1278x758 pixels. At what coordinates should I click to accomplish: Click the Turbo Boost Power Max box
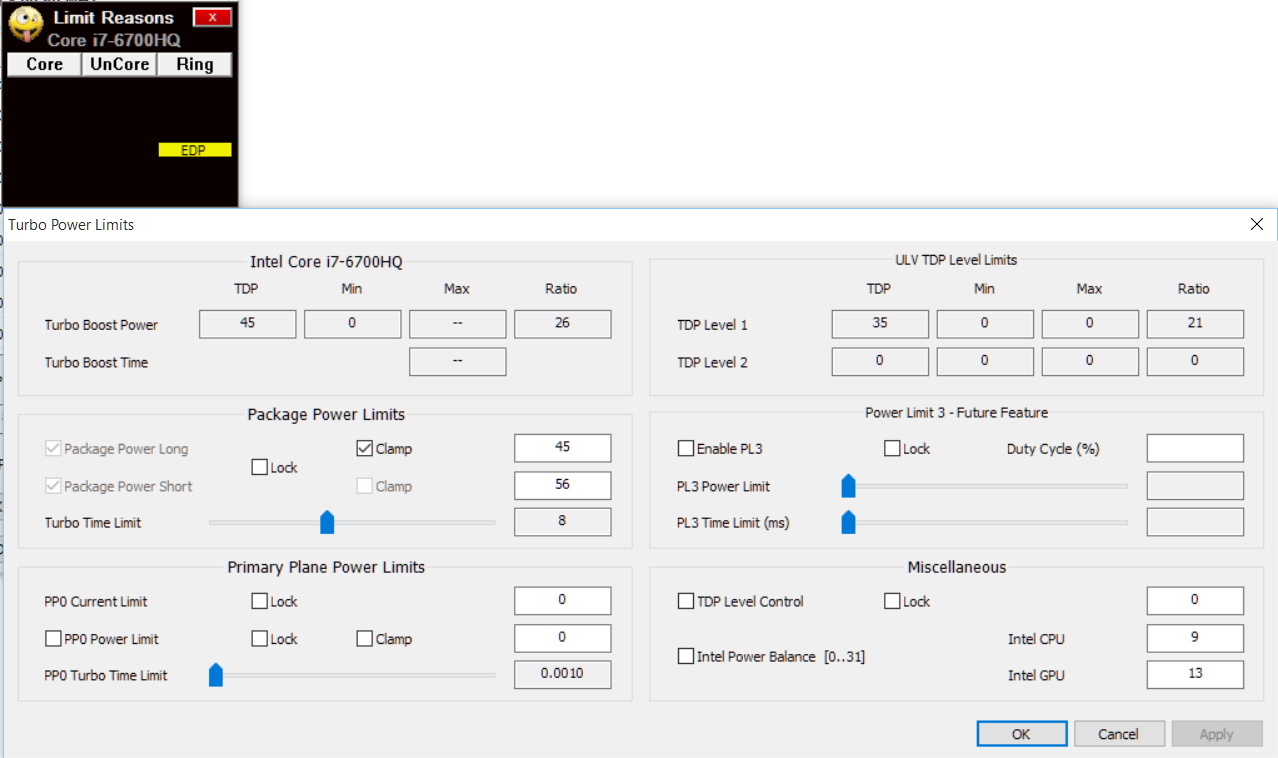(x=457, y=324)
